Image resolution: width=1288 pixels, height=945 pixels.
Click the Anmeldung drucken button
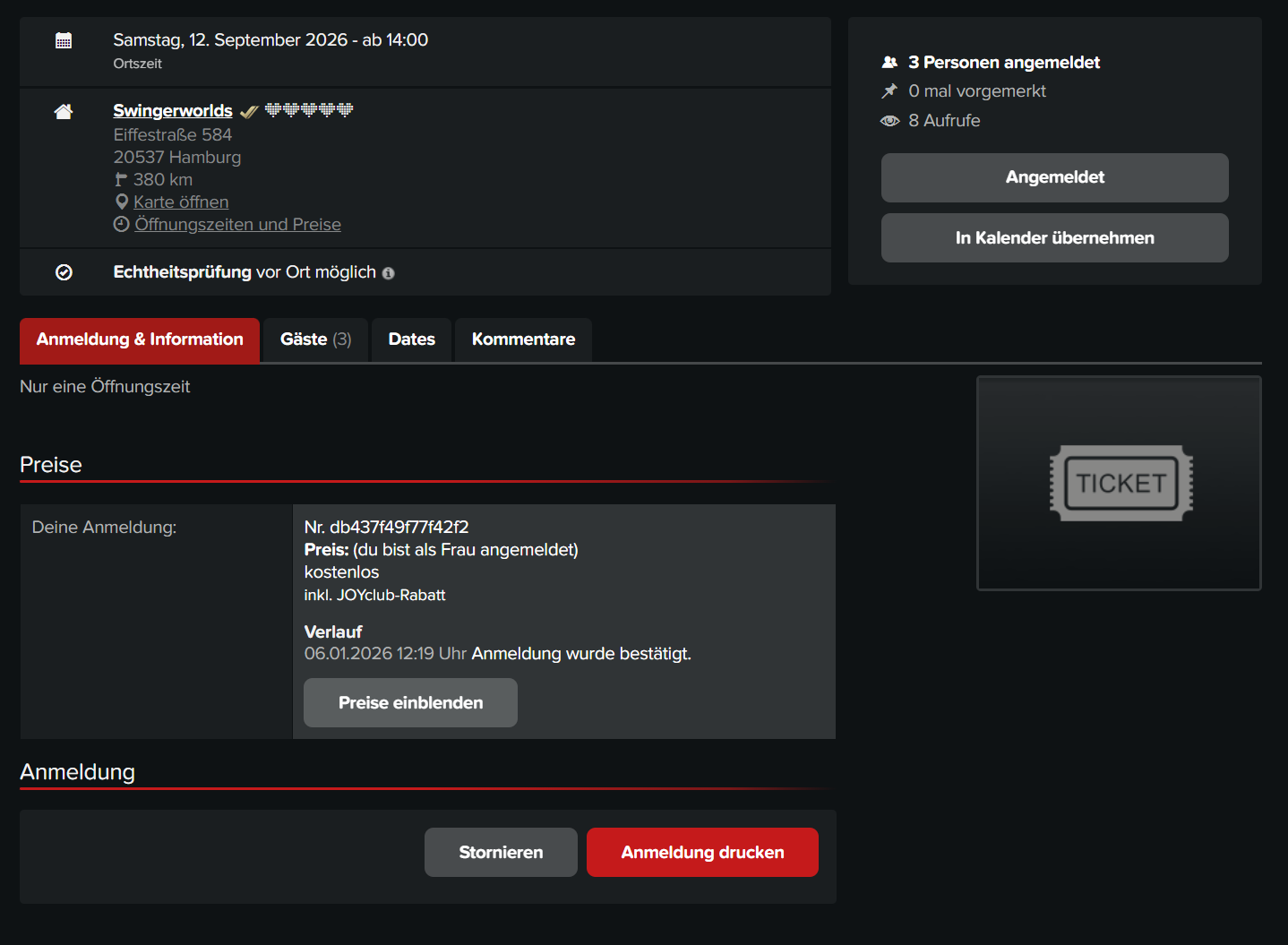click(702, 852)
